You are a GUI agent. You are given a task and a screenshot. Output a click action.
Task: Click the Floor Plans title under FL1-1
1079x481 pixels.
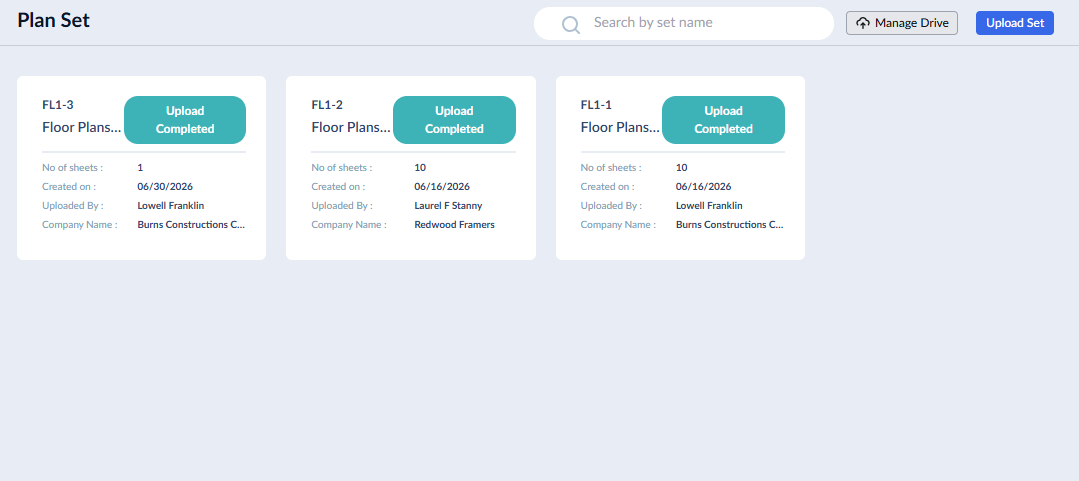tap(621, 127)
